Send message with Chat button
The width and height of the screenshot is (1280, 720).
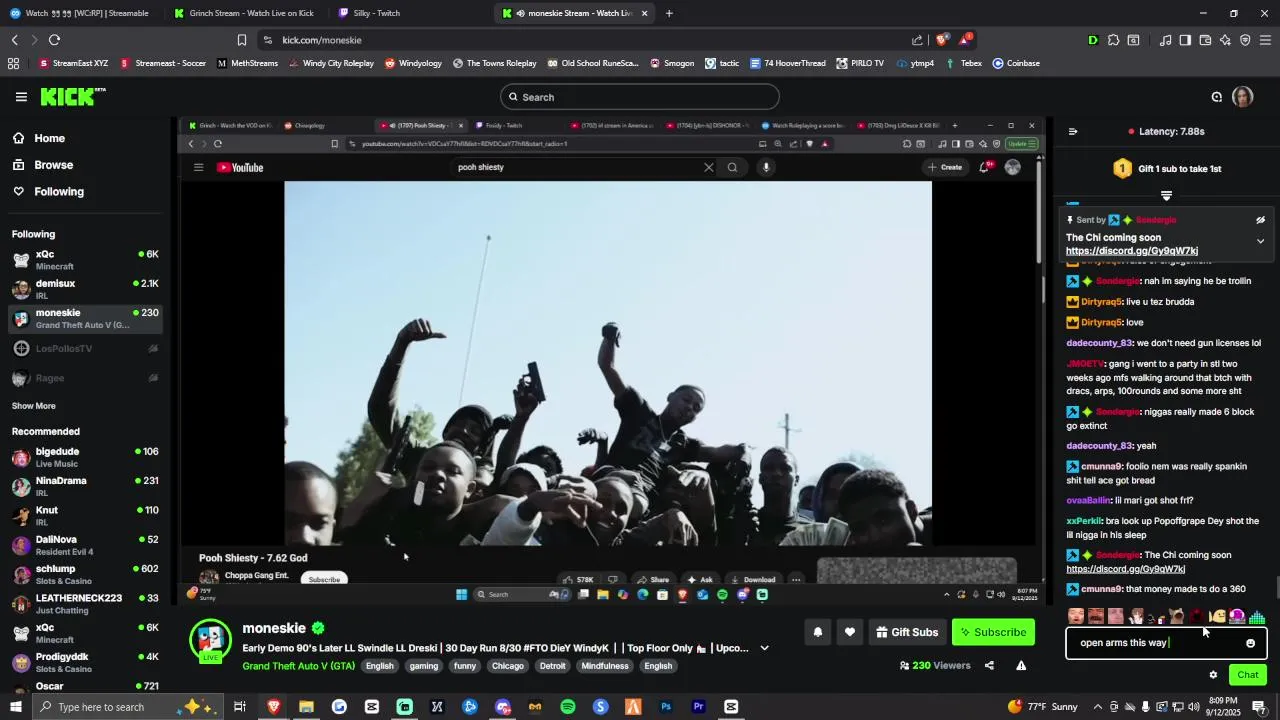[x=1247, y=675]
